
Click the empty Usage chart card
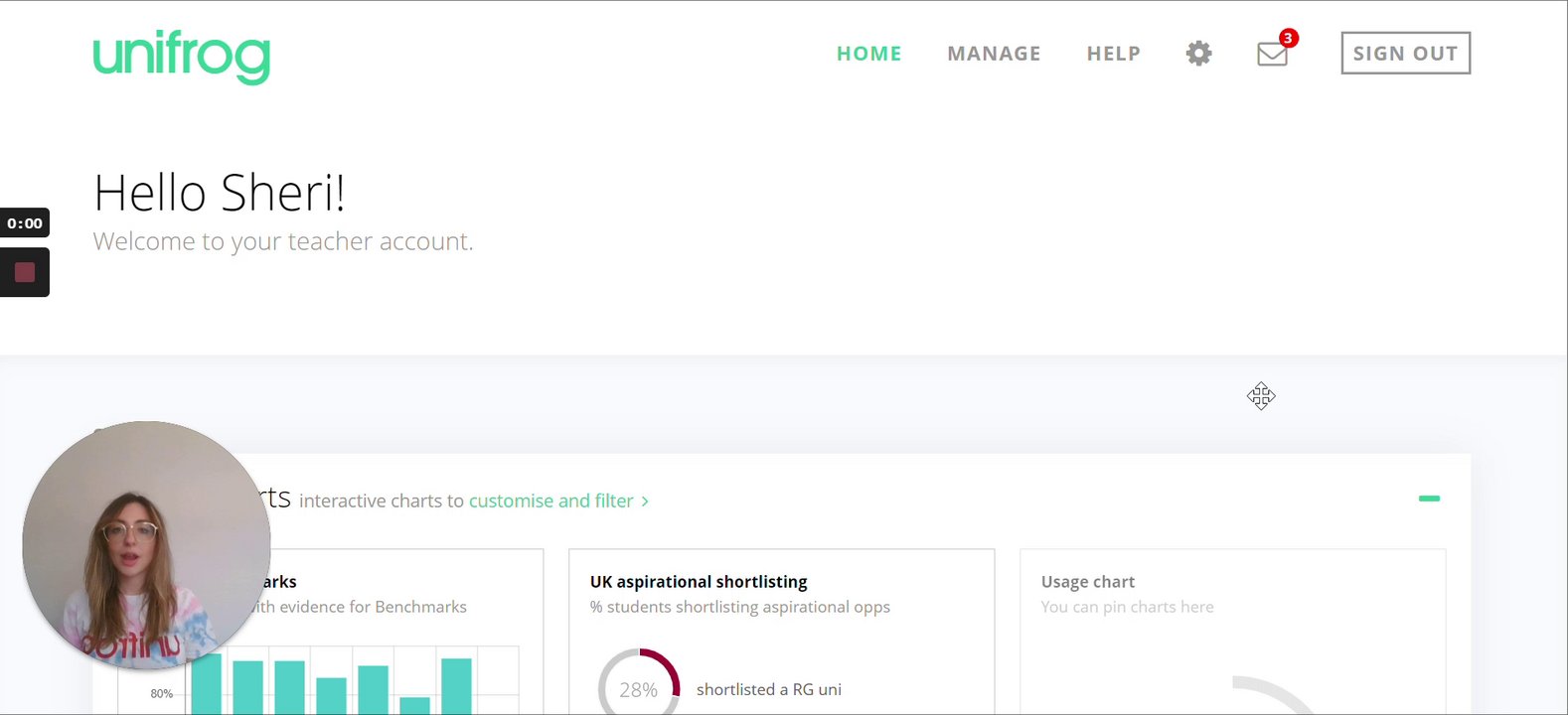[x=1232, y=645]
